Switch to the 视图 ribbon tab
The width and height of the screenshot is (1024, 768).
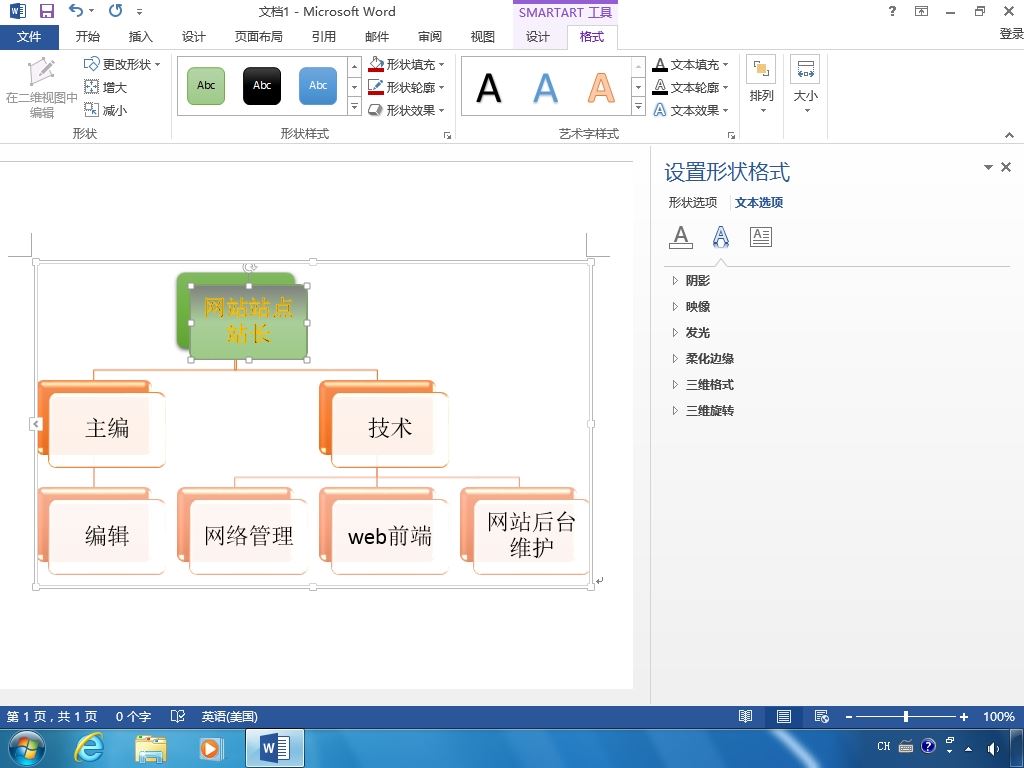pyautogui.click(x=483, y=37)
